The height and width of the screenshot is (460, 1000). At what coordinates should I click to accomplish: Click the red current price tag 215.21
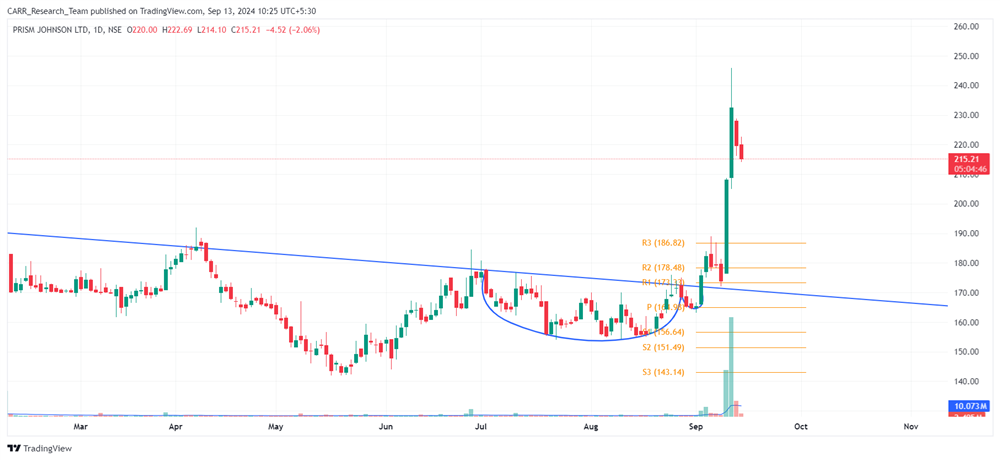click(x=970, y=159)
